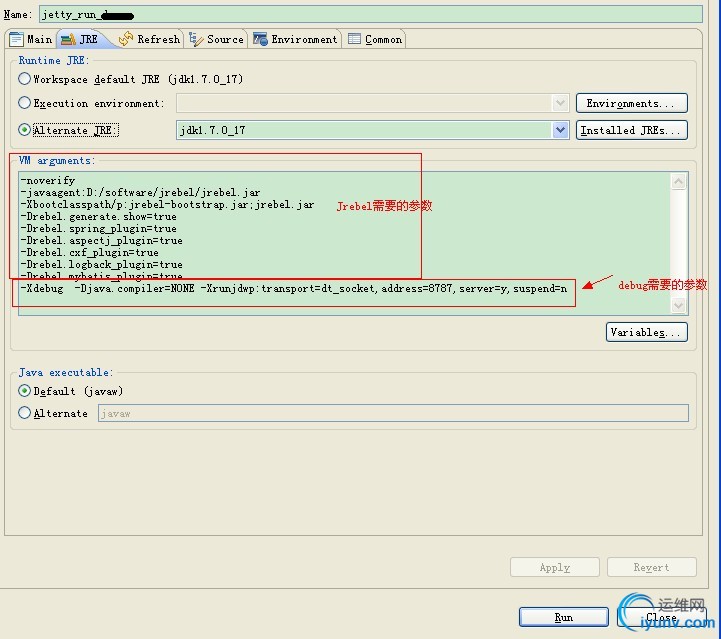This screenshot has width=721, height=639.
Task: Click the Environments... button
Action: (632, 103)
